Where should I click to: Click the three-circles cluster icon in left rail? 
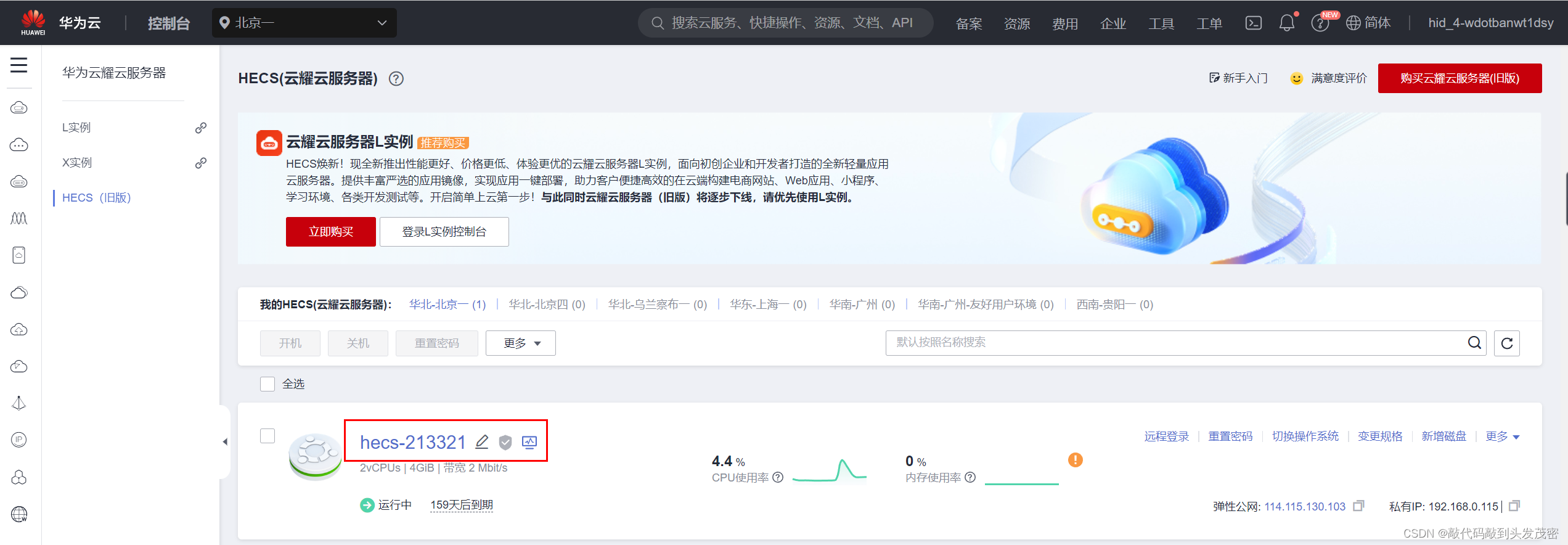(x=19, y=477)
